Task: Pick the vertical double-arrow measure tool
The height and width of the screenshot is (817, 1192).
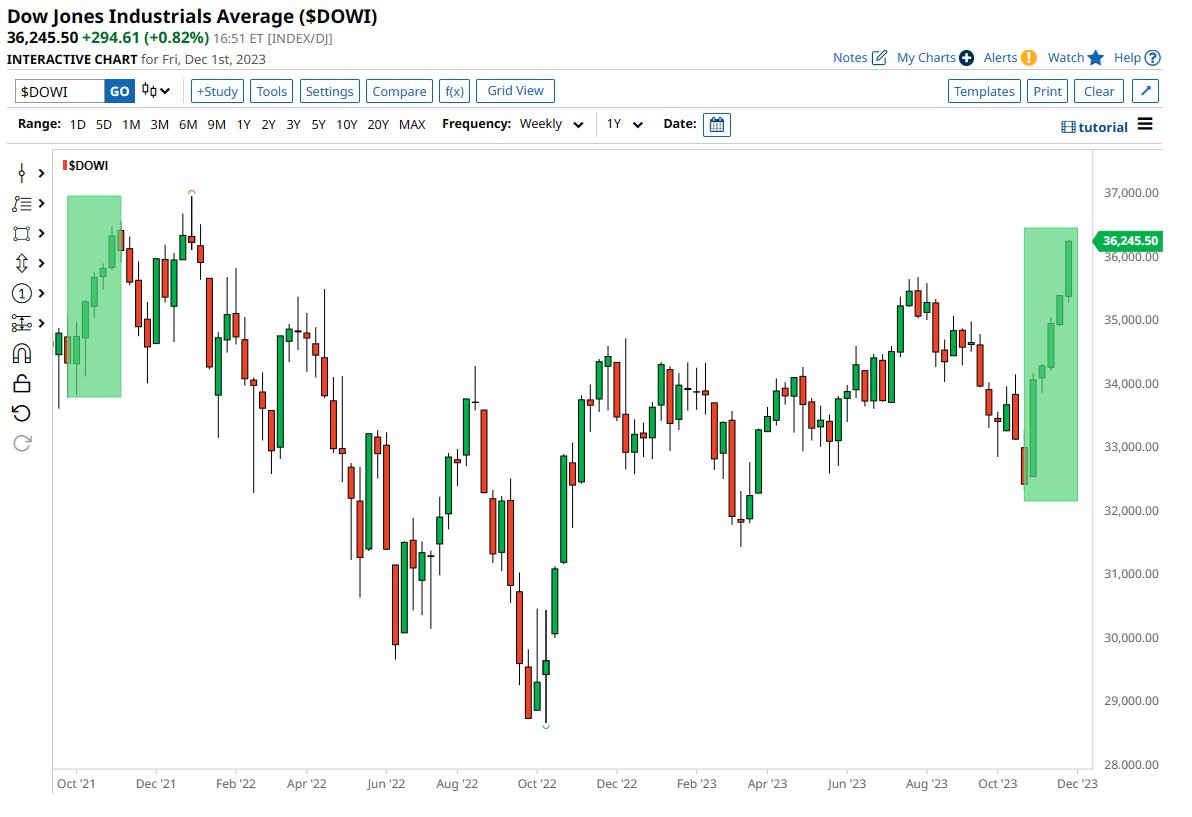Action: (x=21, y=263)
